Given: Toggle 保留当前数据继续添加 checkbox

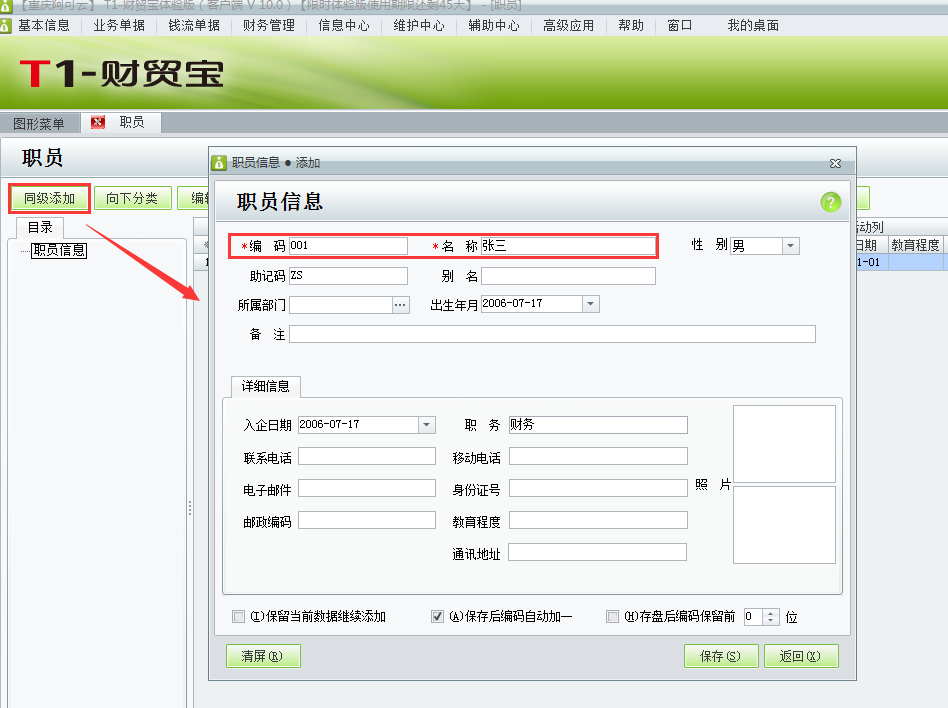Looking at the screenshot, I should pyautogui.click(x=239, y=616).
